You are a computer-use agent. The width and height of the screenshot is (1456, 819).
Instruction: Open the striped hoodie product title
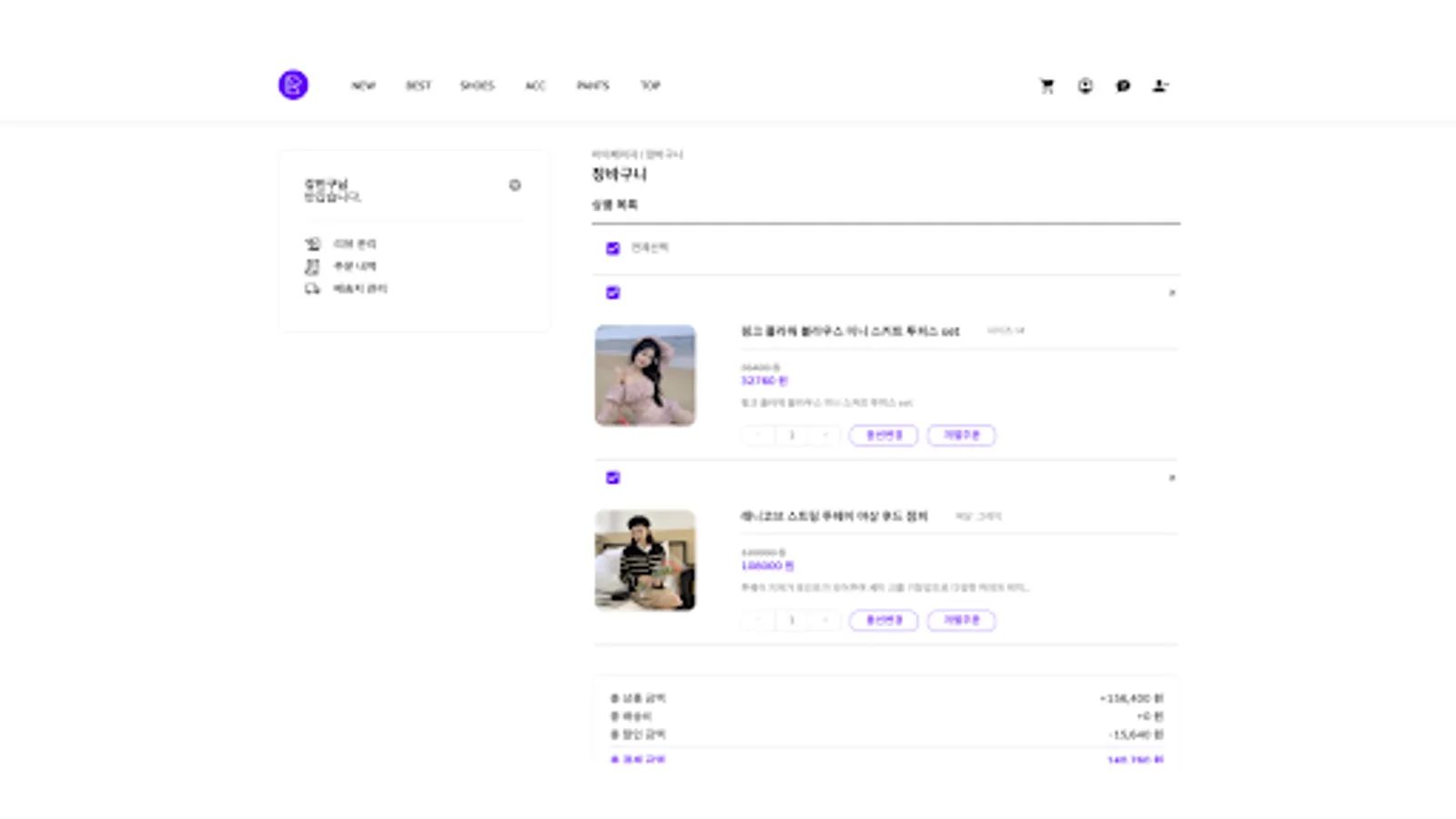click(834, 516)
